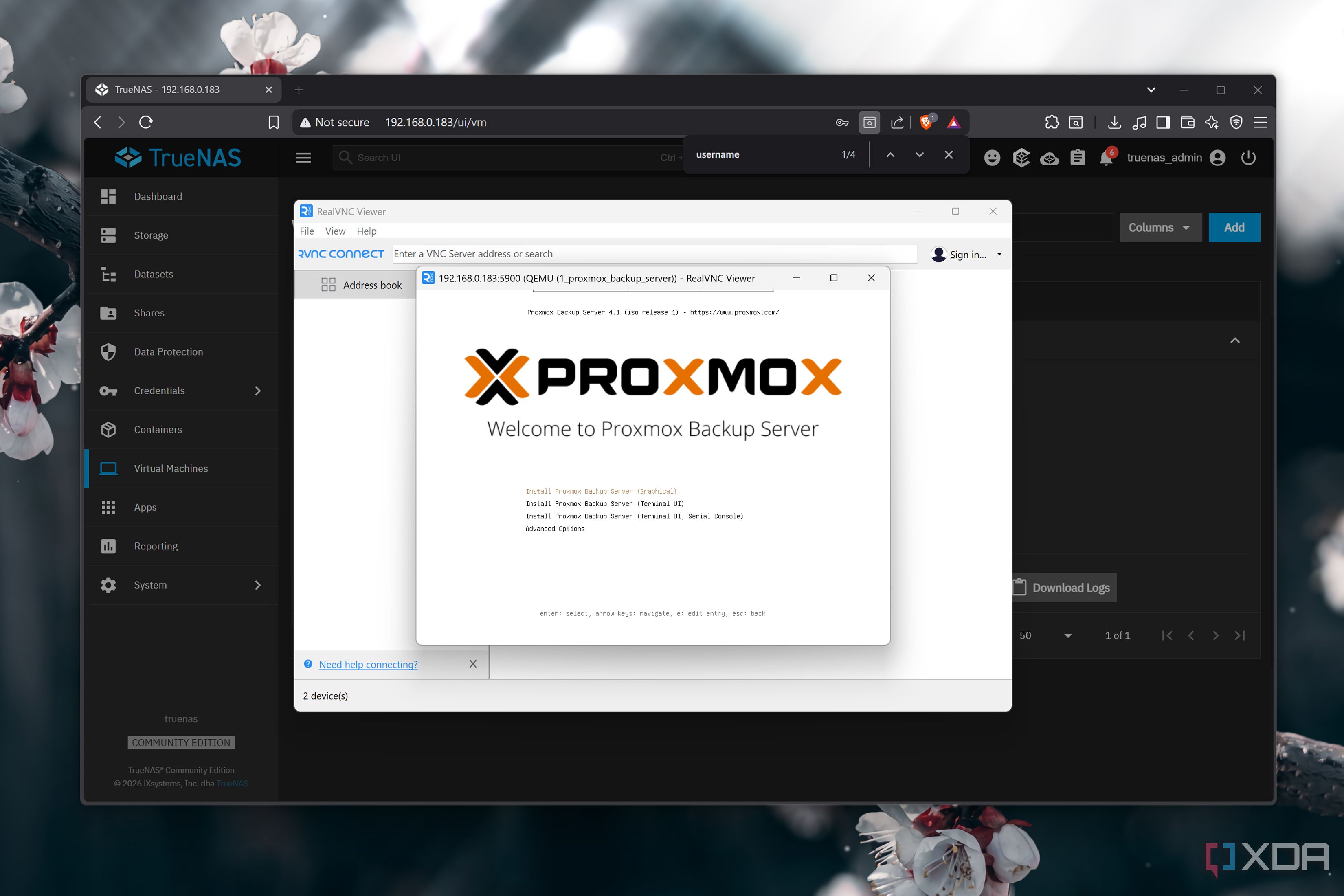Open Storage in the TrueNAS sidebar

[x=182, y=235]
